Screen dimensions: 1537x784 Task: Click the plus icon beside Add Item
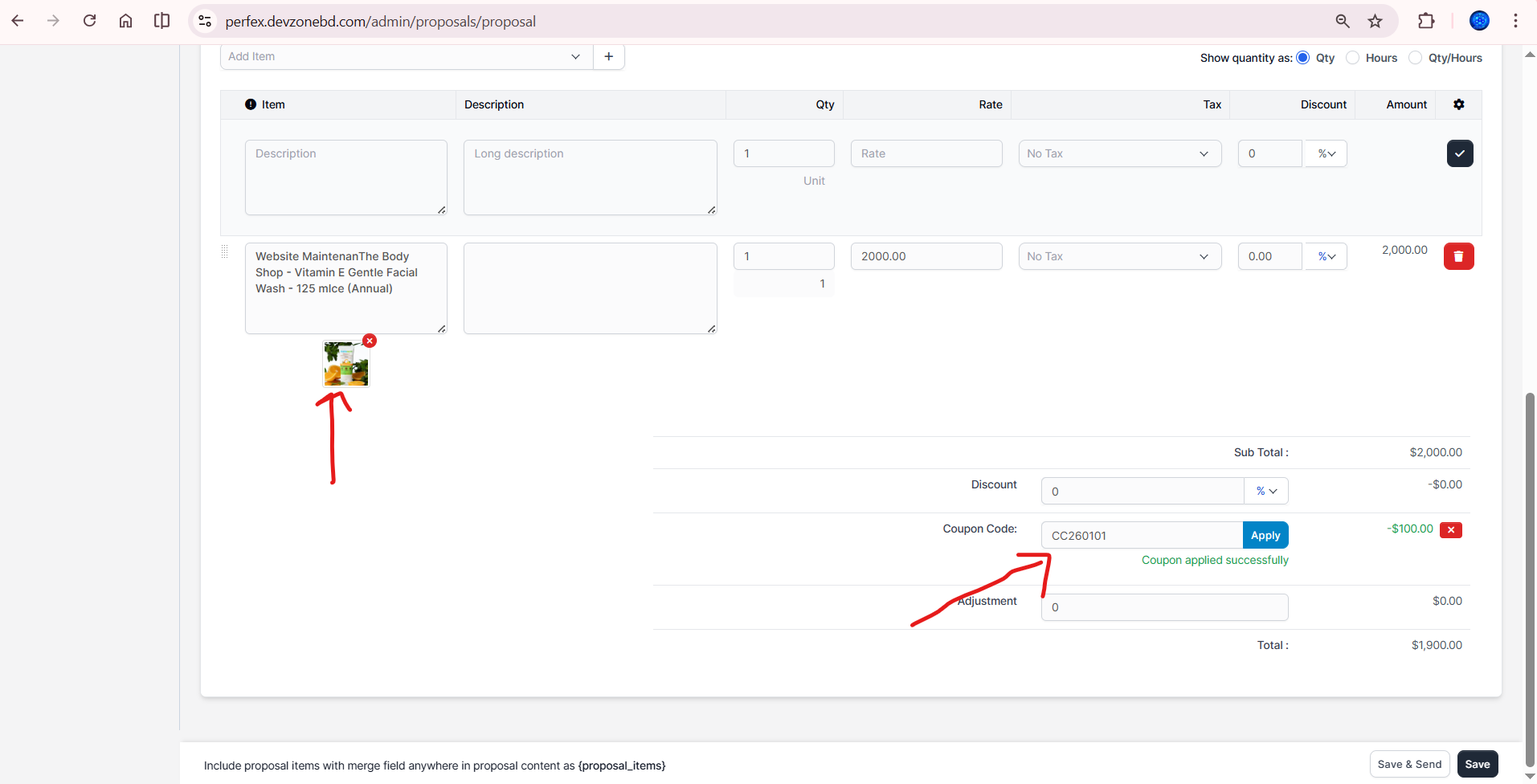pos(608,56)
